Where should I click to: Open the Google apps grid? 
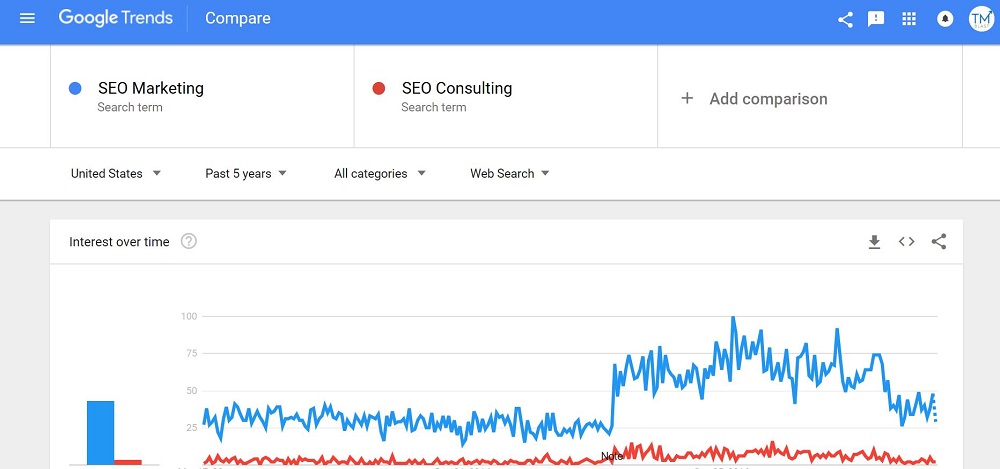point(909,19)
